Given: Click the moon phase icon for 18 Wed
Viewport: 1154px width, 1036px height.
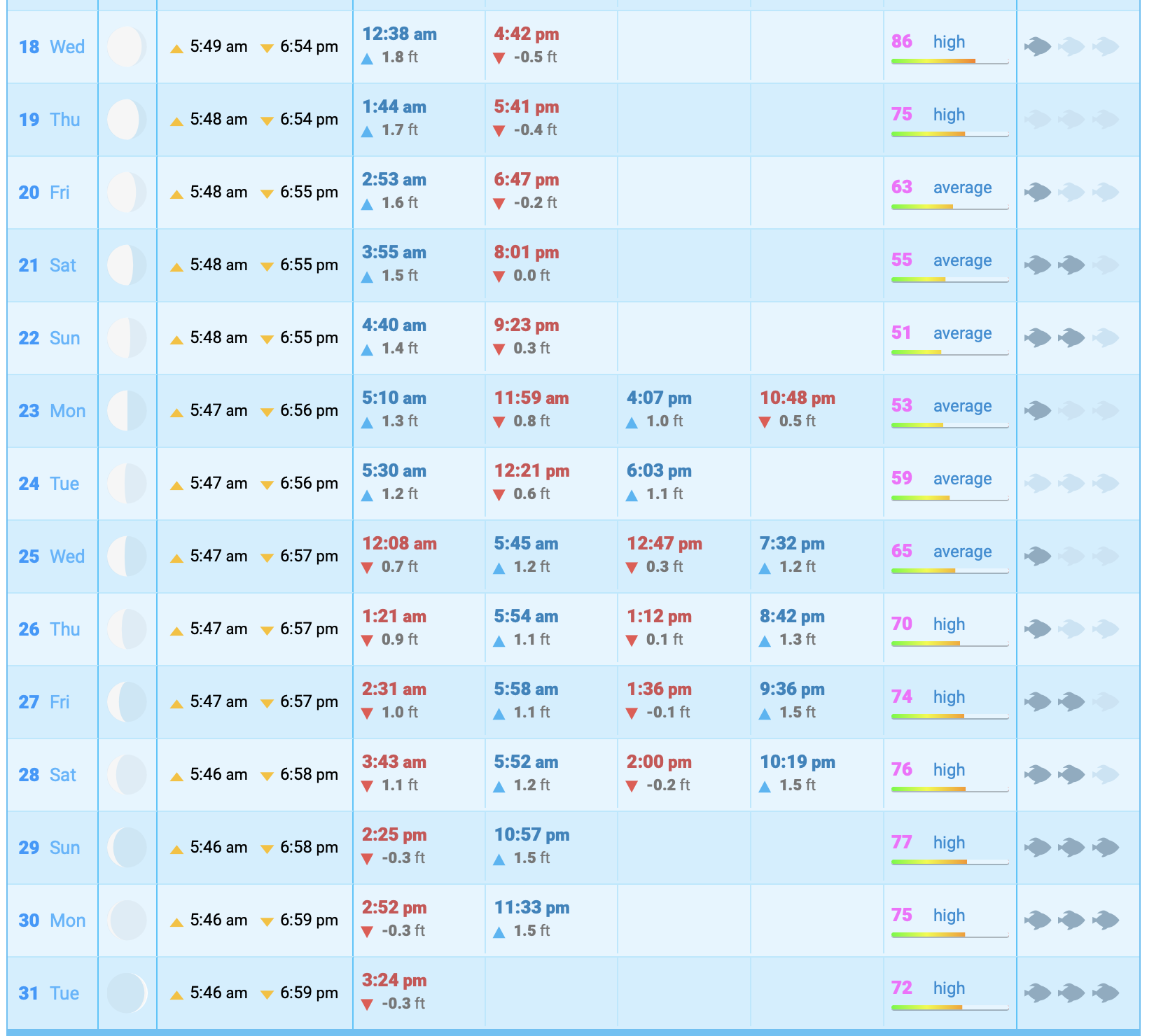Looking at the screenshot, I should (x=127, y=47).
